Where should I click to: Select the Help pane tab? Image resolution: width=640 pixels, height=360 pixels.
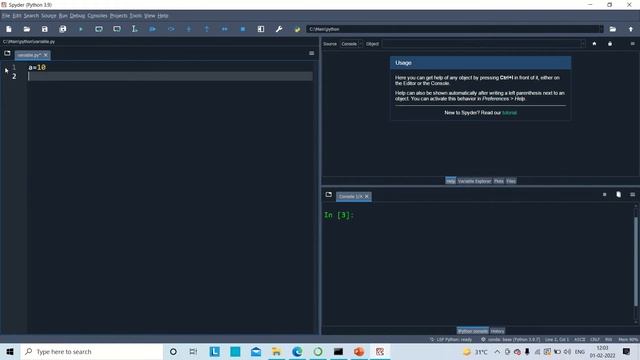(x=450, y=181)
